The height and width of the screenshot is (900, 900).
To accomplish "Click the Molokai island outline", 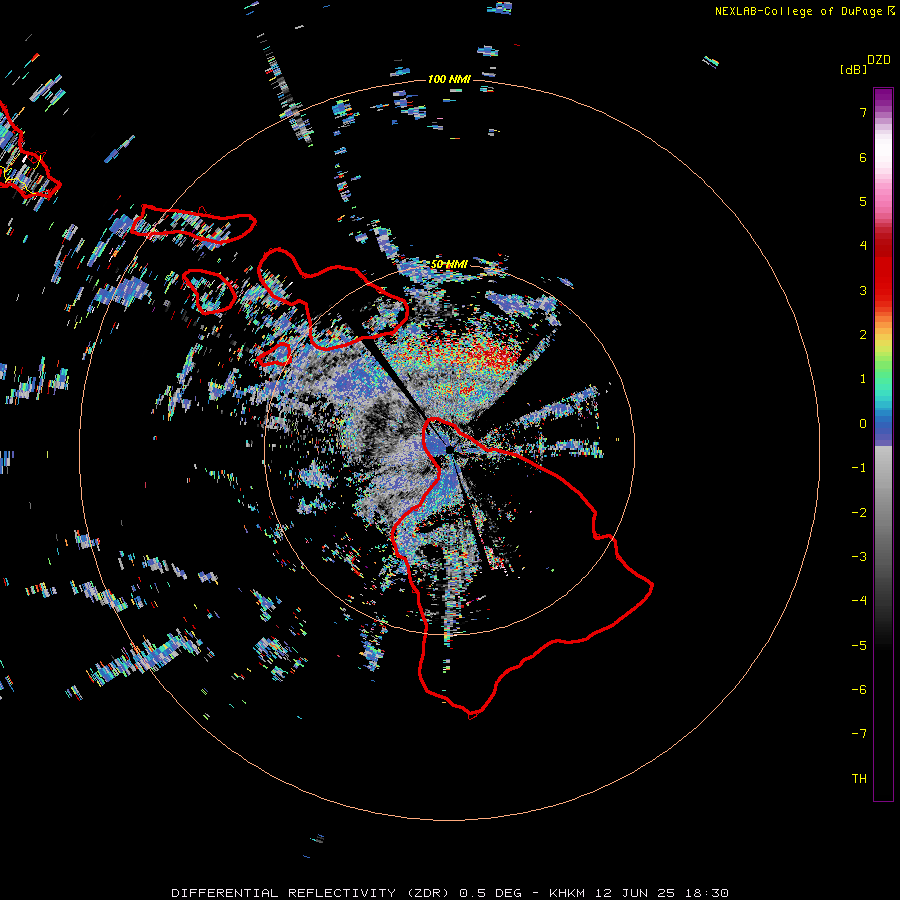I will (193, 224).
